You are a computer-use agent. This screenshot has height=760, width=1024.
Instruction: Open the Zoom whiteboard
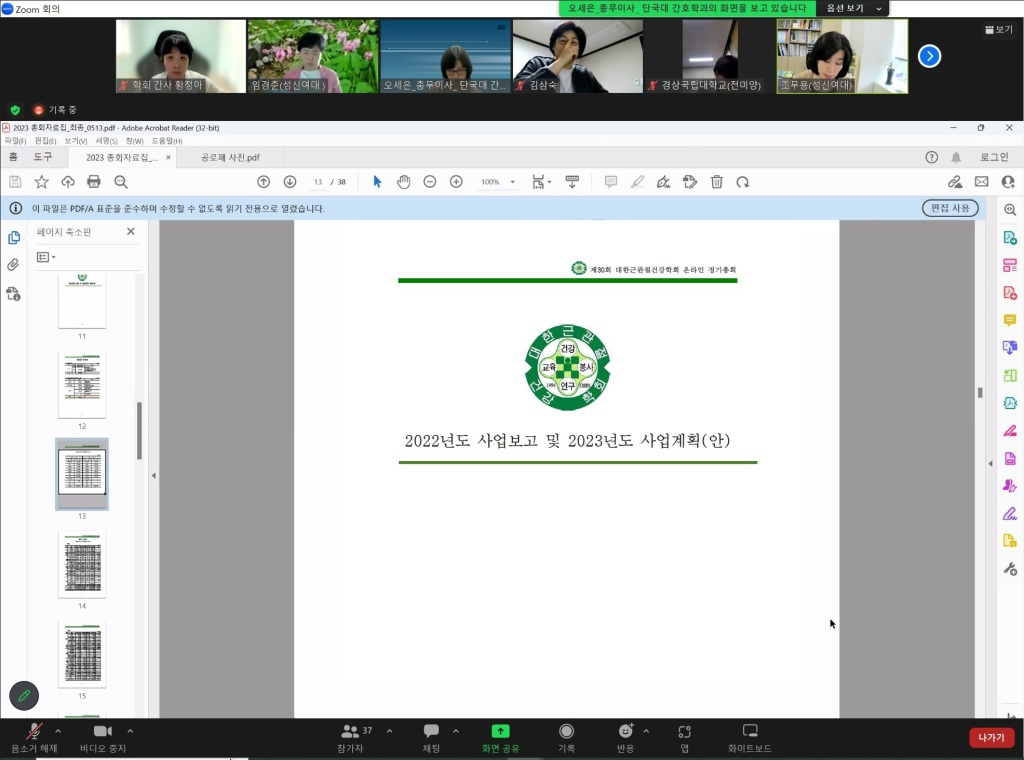click(750, 738)
